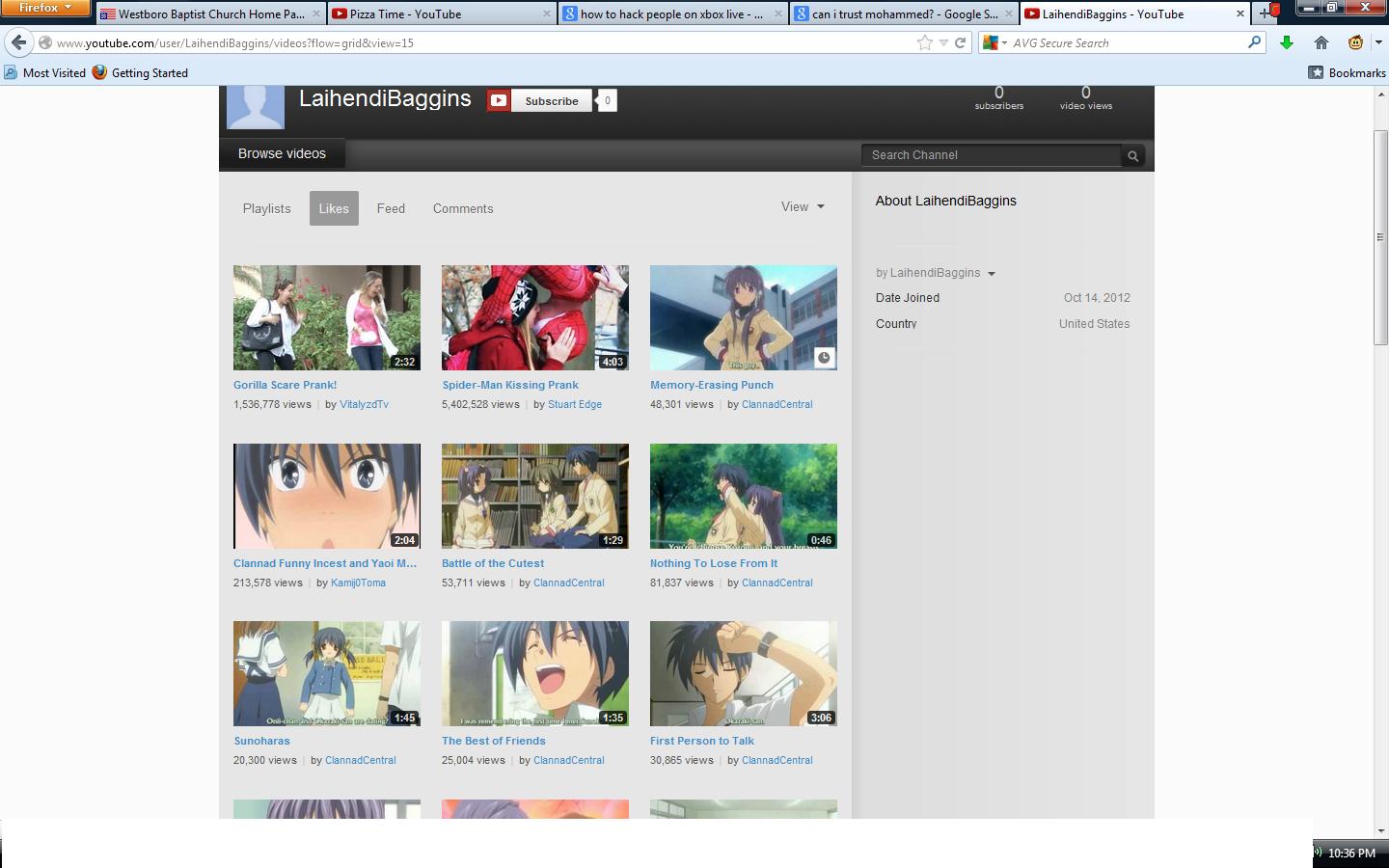Close the 'can i trust mohammed' tab
1389x868 pixels.
click(x=1009, y=14)
